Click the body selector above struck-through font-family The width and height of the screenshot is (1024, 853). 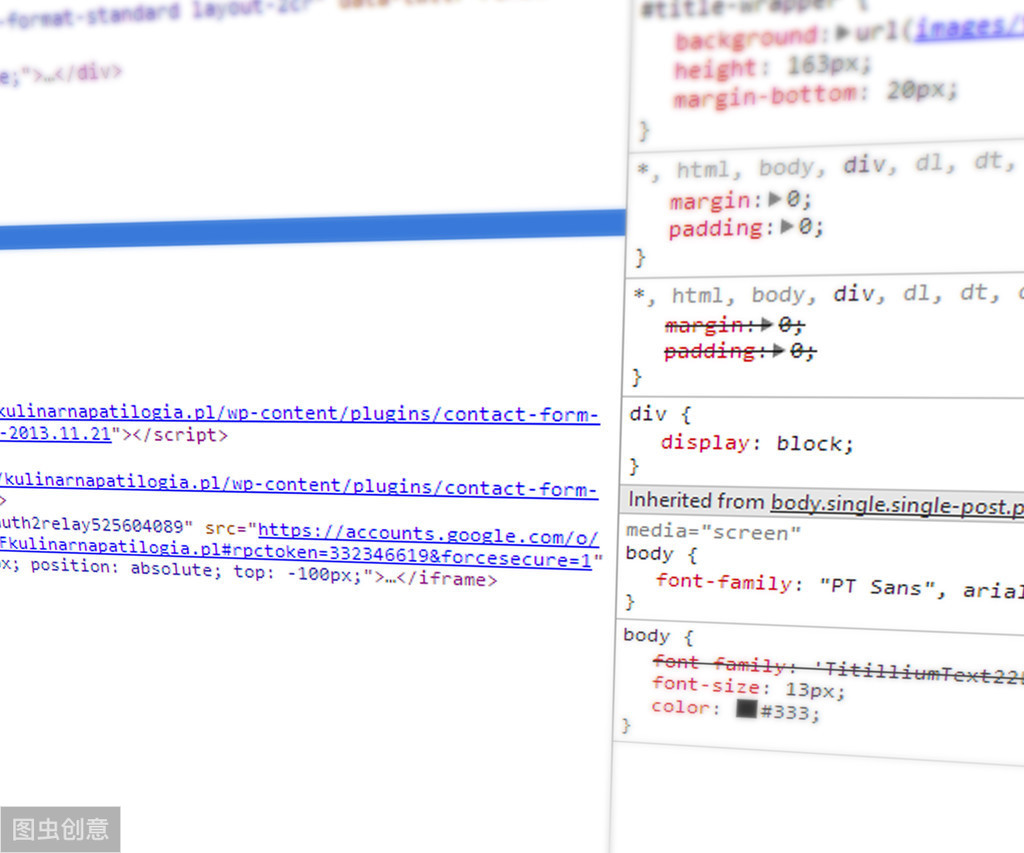coord(647,635)
